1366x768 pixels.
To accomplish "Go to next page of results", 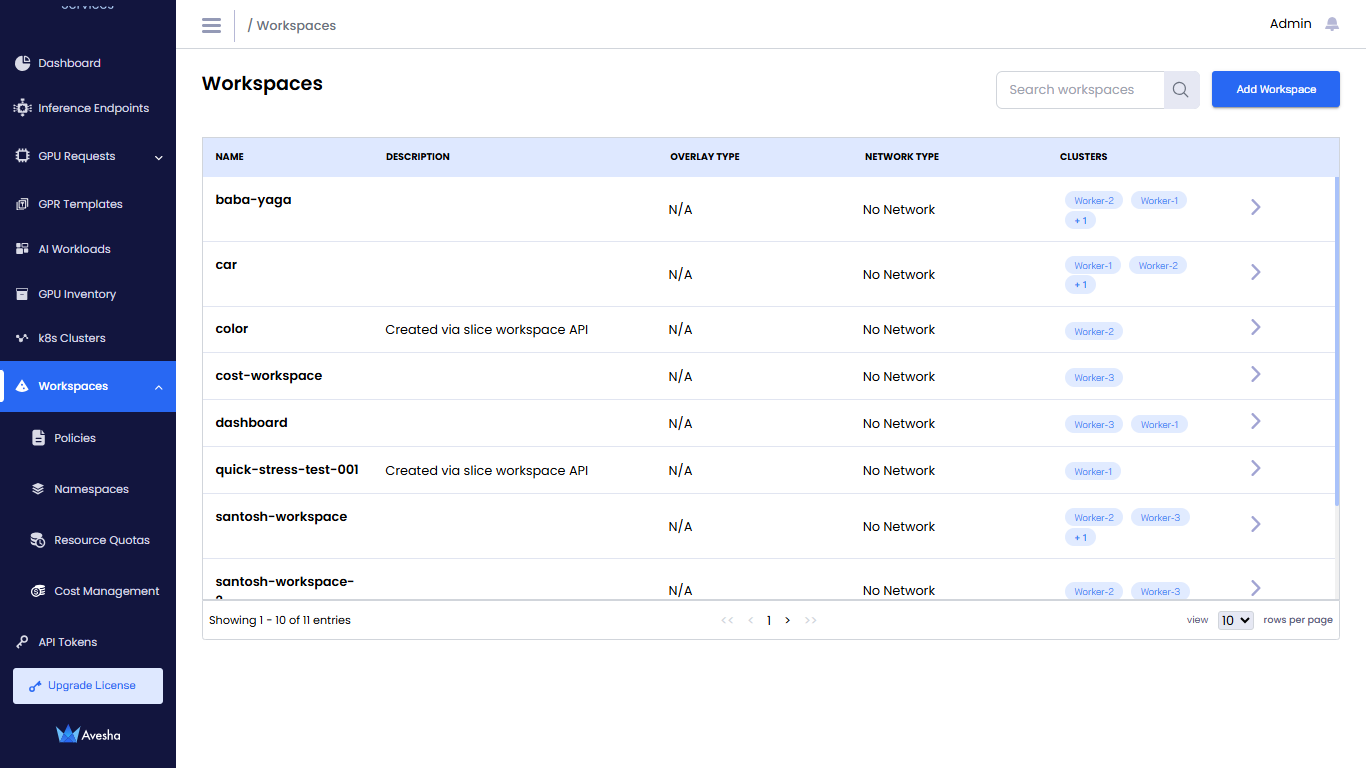I will [788, 620].
